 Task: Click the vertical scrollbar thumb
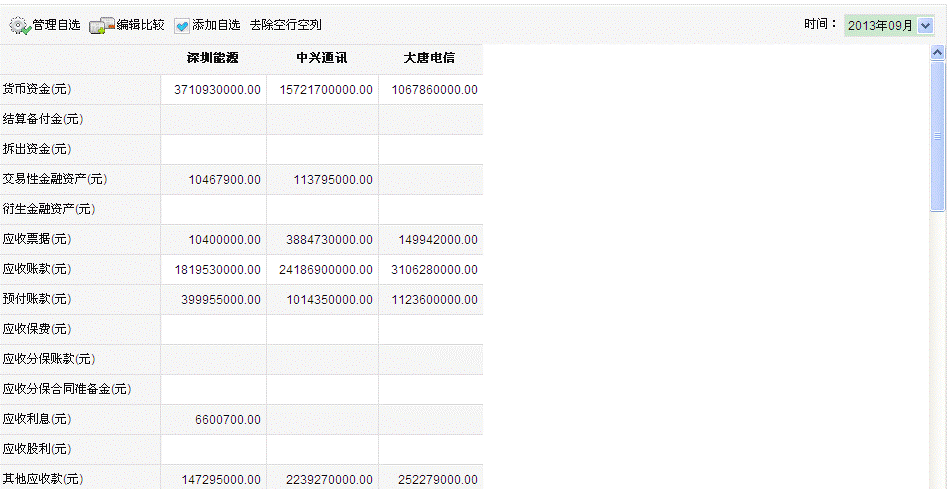pos(938,137)
